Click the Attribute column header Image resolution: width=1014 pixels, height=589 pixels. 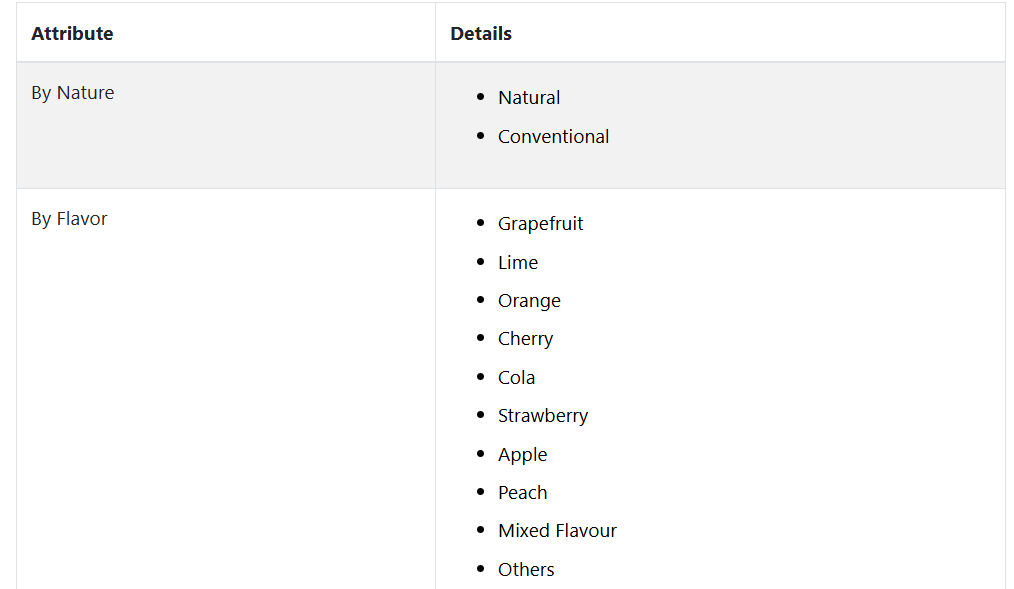pos(72,34)
